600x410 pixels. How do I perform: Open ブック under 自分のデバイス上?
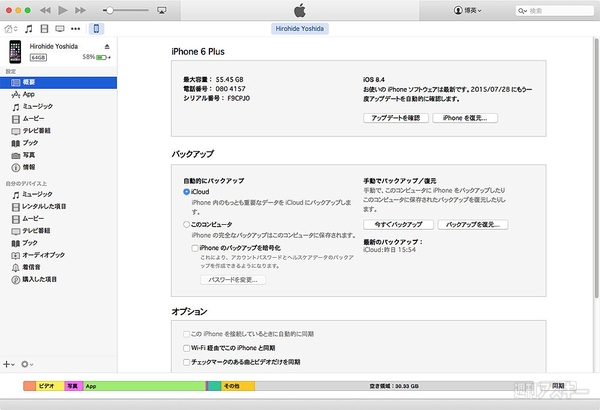point(59,243)
